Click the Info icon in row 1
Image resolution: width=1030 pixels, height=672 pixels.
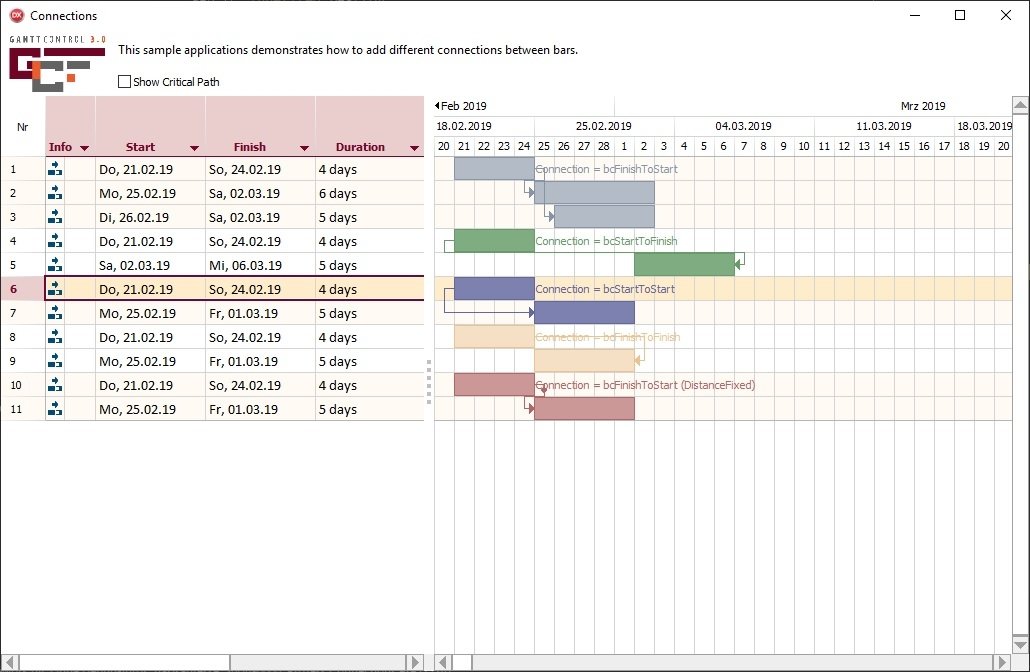[55, 169]
